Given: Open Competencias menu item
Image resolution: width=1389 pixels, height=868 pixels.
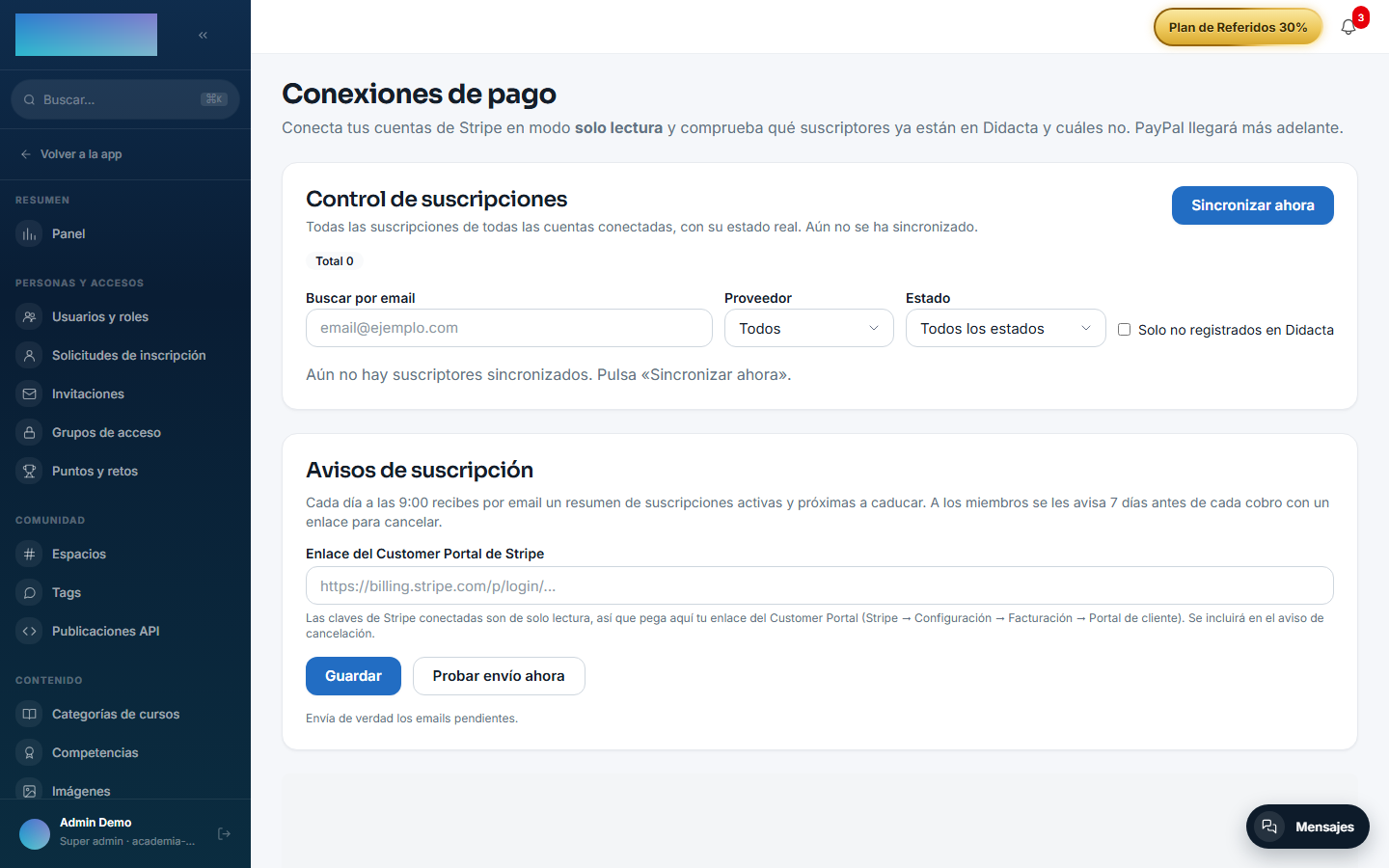Looking at the screenshot, I should [x=125, y=753].
